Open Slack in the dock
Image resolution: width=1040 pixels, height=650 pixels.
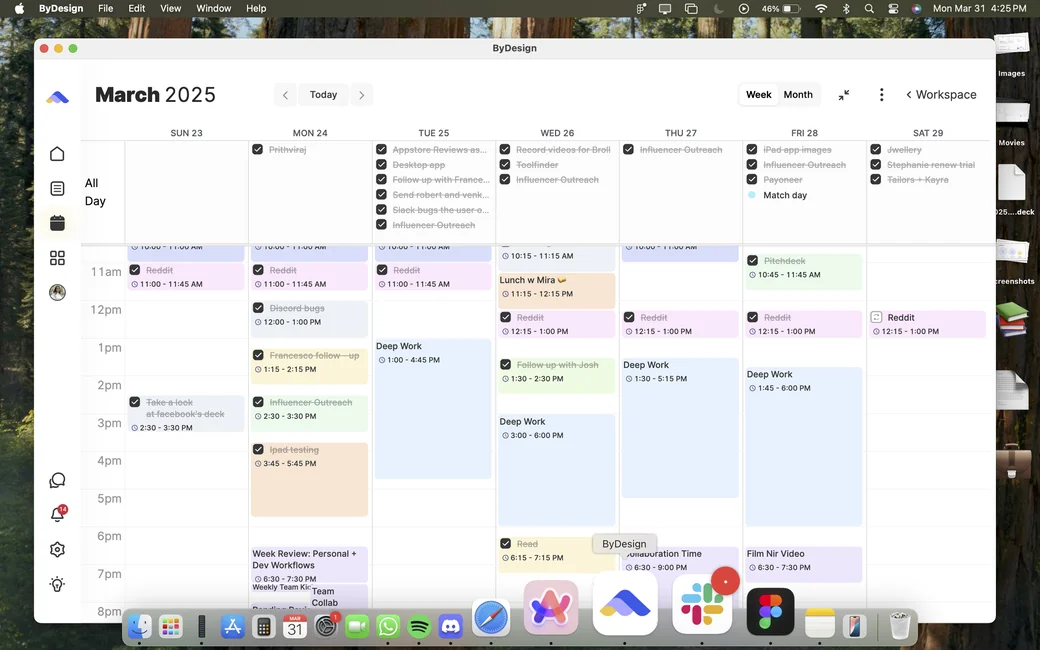702,605
